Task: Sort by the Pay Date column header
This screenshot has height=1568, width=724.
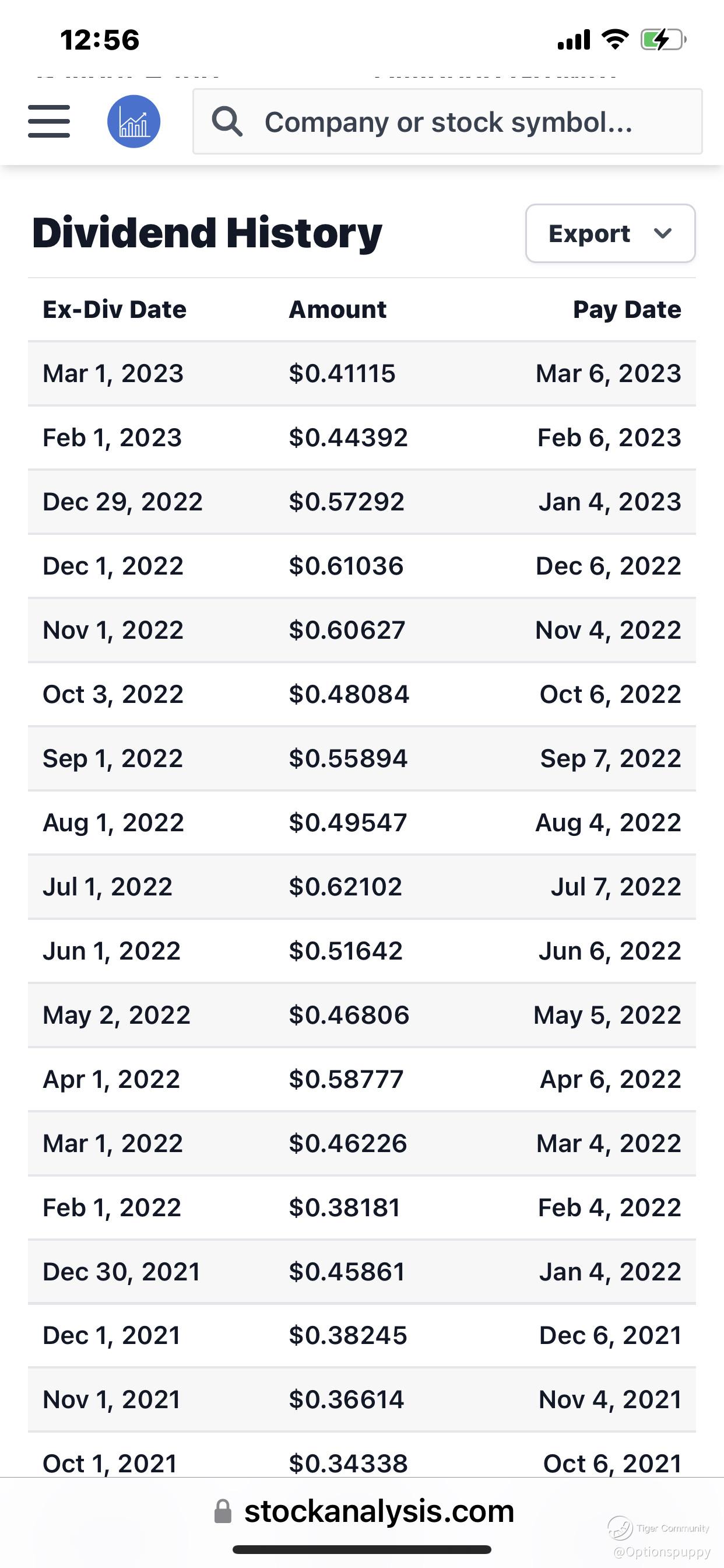Action: click(627, 310)
